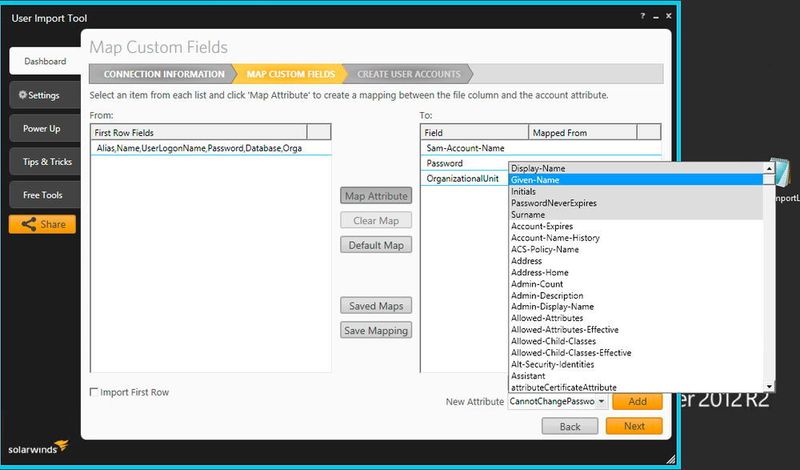
Task: Choose Surname from the attribute list
Action: (x=636, y=214)
